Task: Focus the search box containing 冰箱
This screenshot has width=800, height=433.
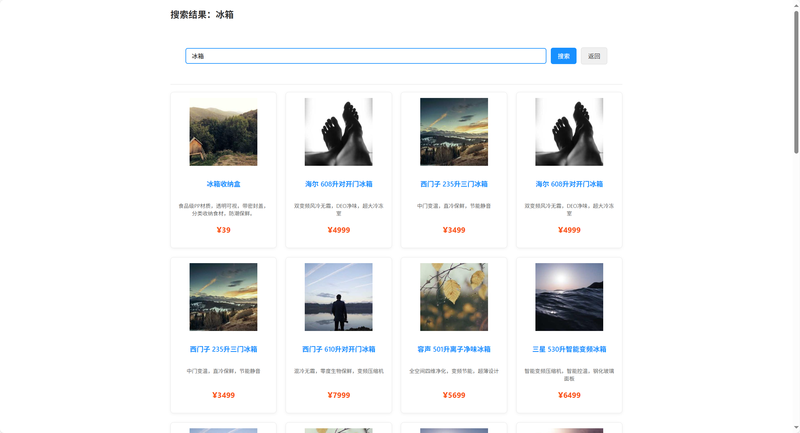Action: tap(365, 56)
